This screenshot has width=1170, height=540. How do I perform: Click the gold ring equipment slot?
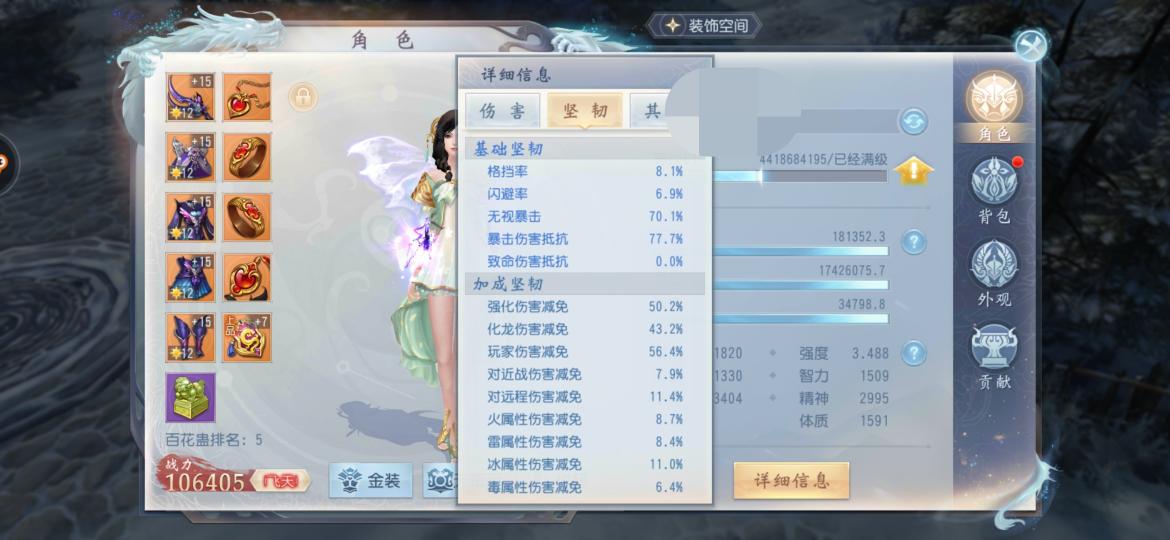tap(247, 157)
